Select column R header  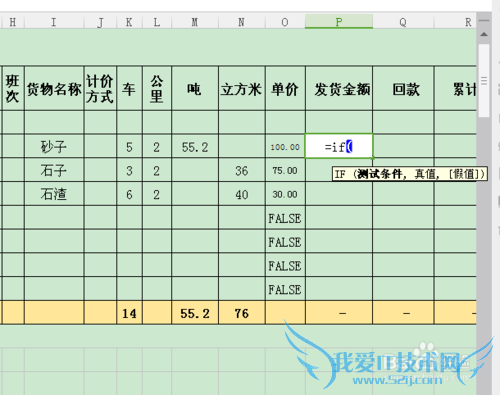tap(455, 22)
